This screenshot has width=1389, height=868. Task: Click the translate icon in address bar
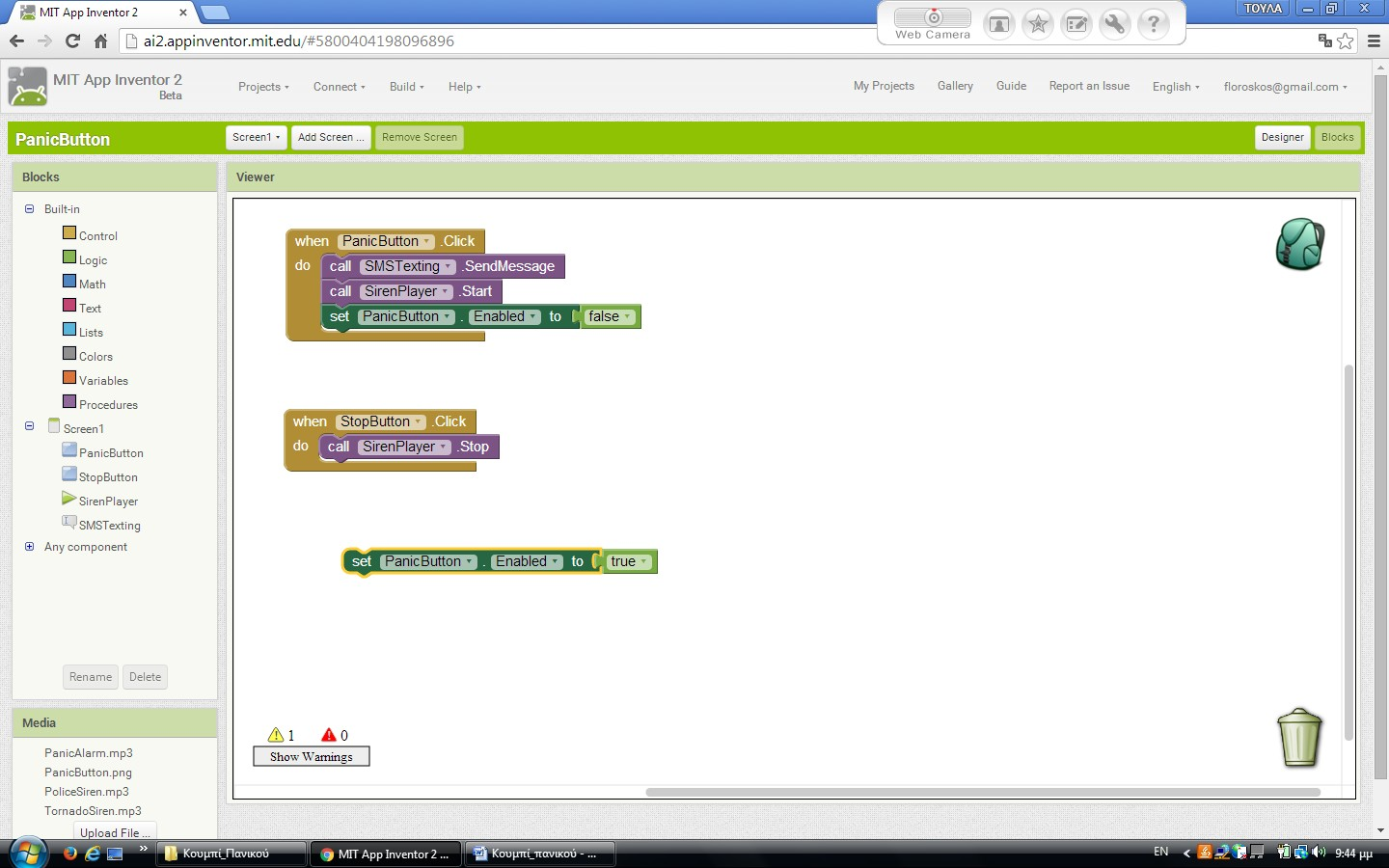1325,41
